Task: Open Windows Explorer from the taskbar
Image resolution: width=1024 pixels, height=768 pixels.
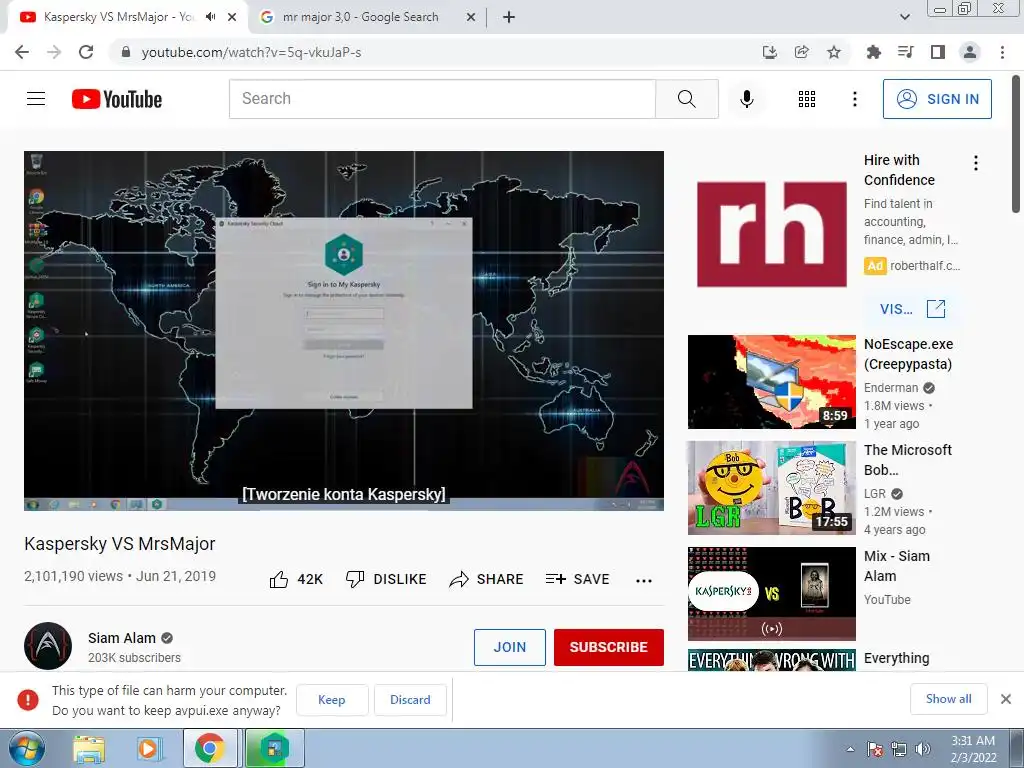Action: [x=89, y=748]
